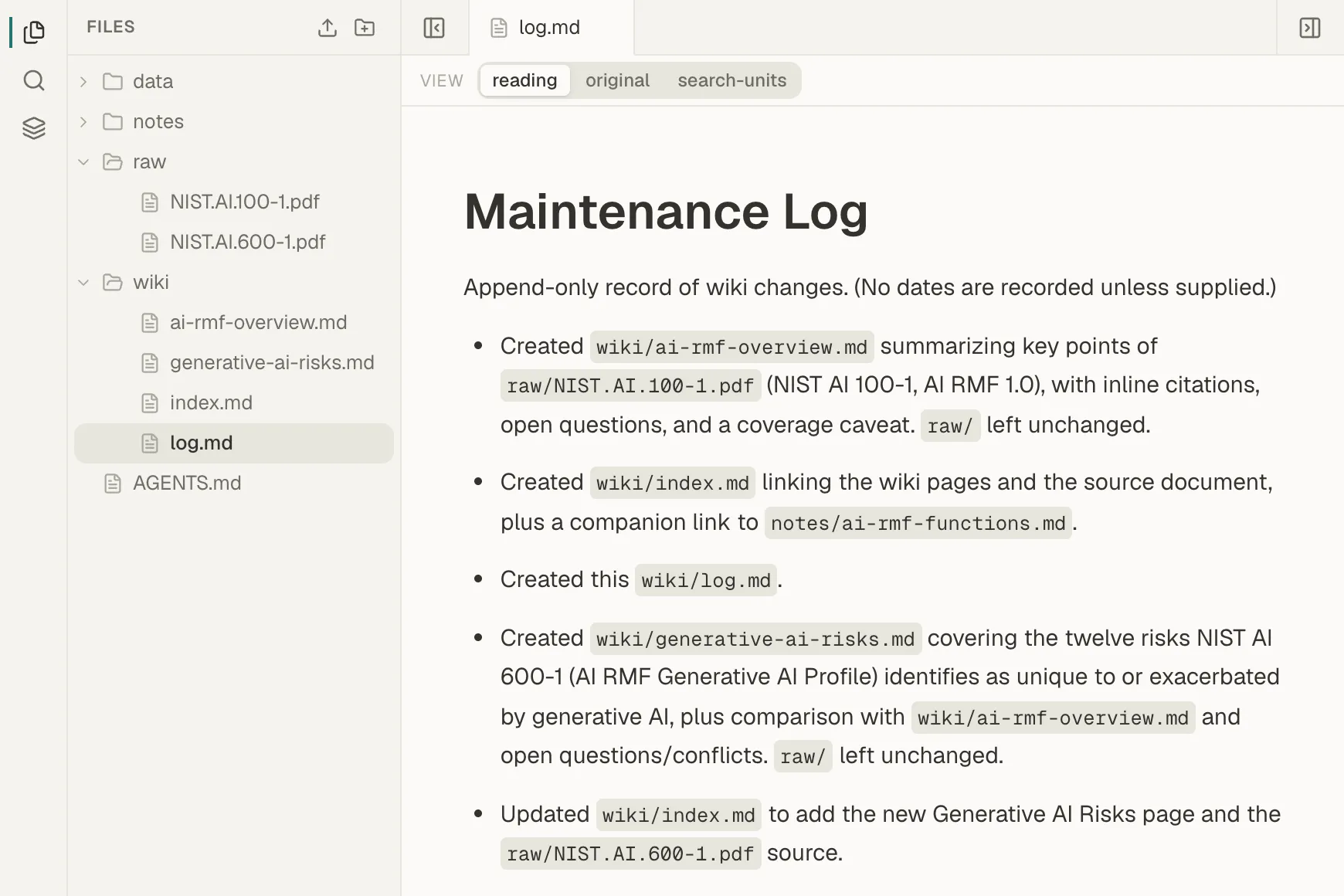1344x896 pixels.
Task: Collapse the wiki folder chevron
Action: pyautogui.click(x=83, y=282)
